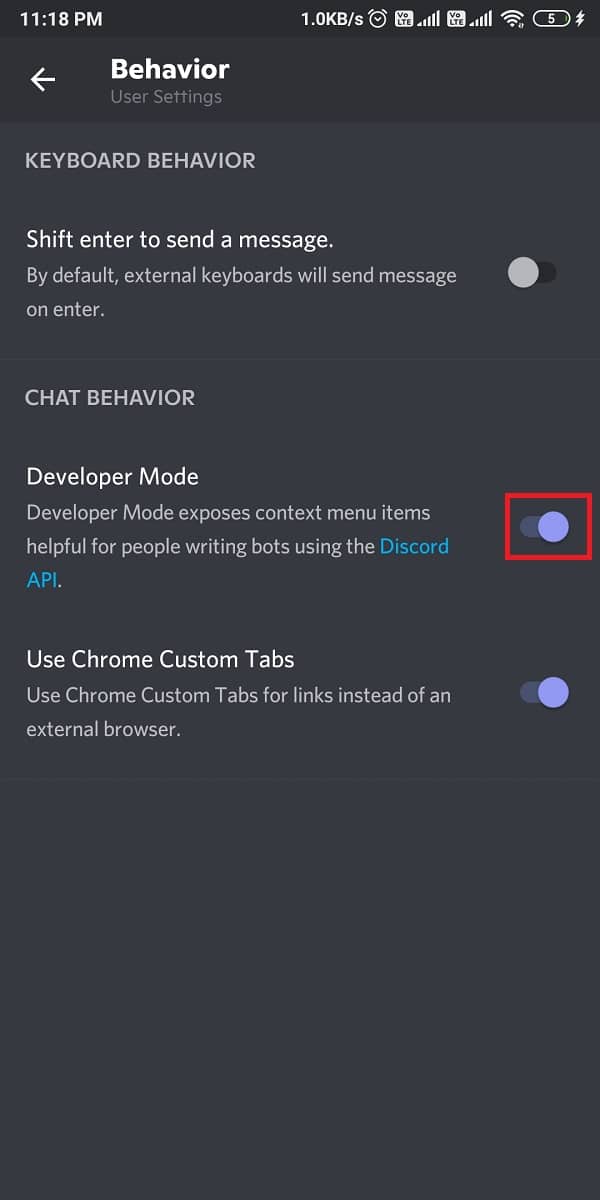Tap the Use Chrome Custom Tabs label
This screenshot has width=600, height=1200.
[160, 659]
